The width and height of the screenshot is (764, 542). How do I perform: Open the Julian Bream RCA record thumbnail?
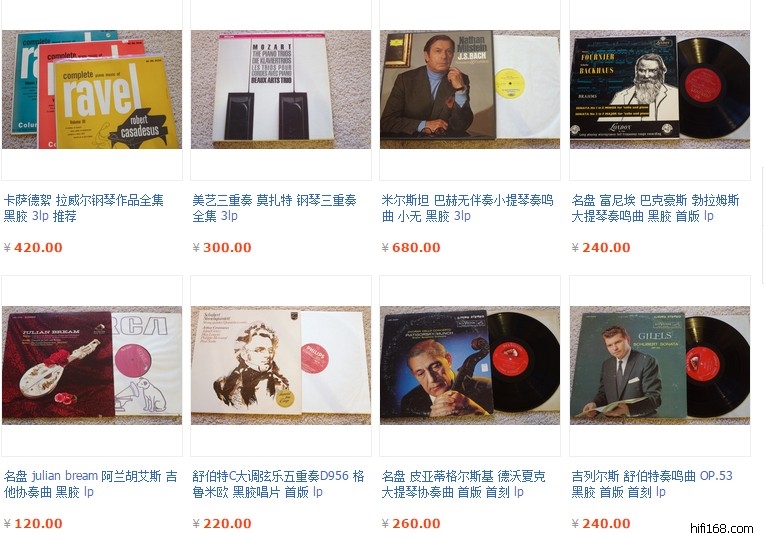(x=92, y=365)
